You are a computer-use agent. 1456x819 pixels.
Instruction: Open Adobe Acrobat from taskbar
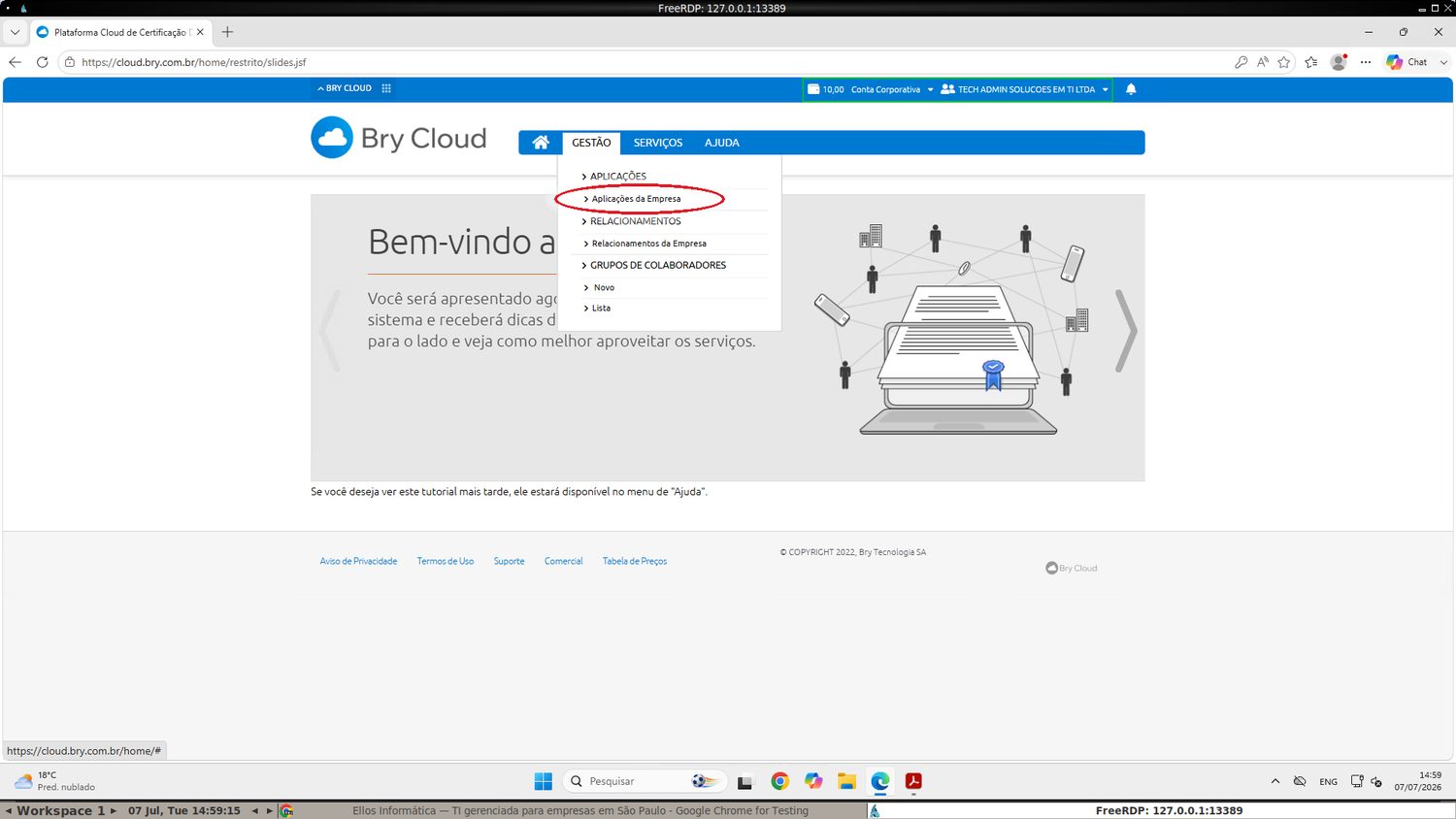[913, 781]
